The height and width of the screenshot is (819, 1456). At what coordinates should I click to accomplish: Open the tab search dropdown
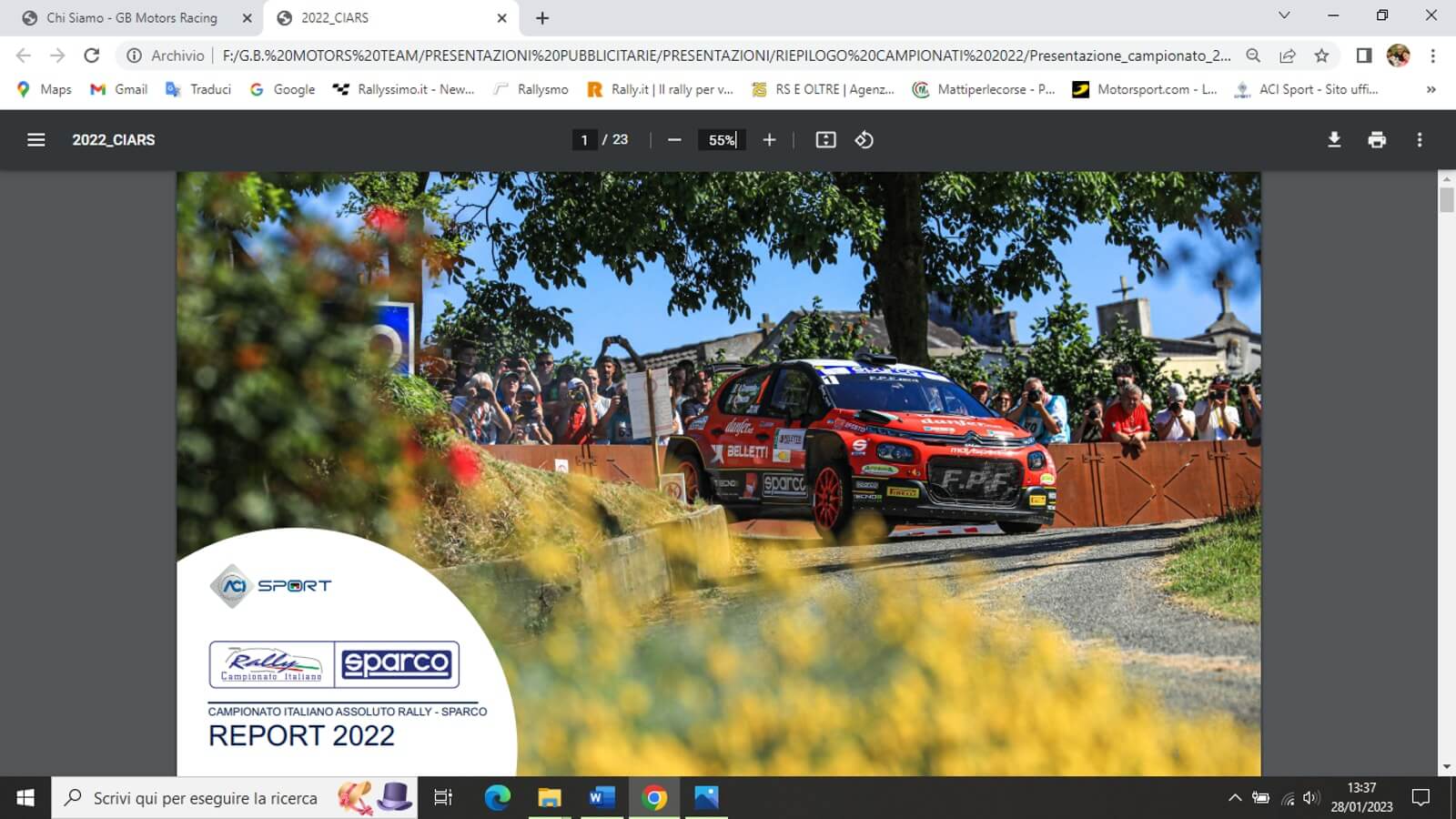pos(1284,15)
